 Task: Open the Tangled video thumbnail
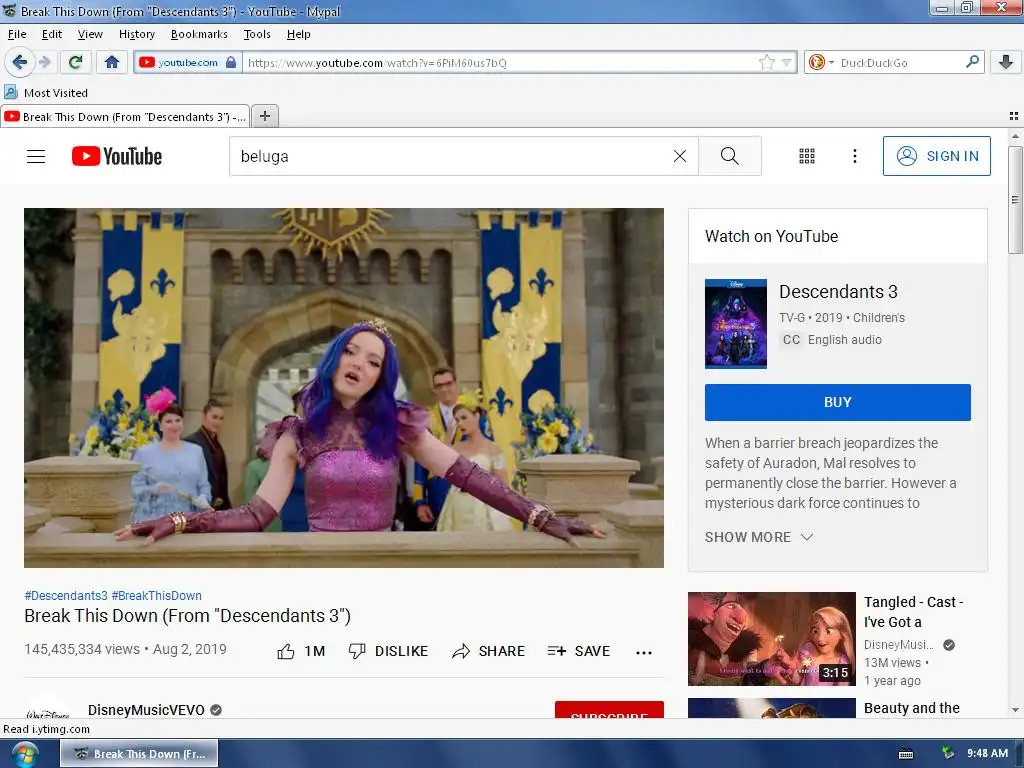point(771,639)
